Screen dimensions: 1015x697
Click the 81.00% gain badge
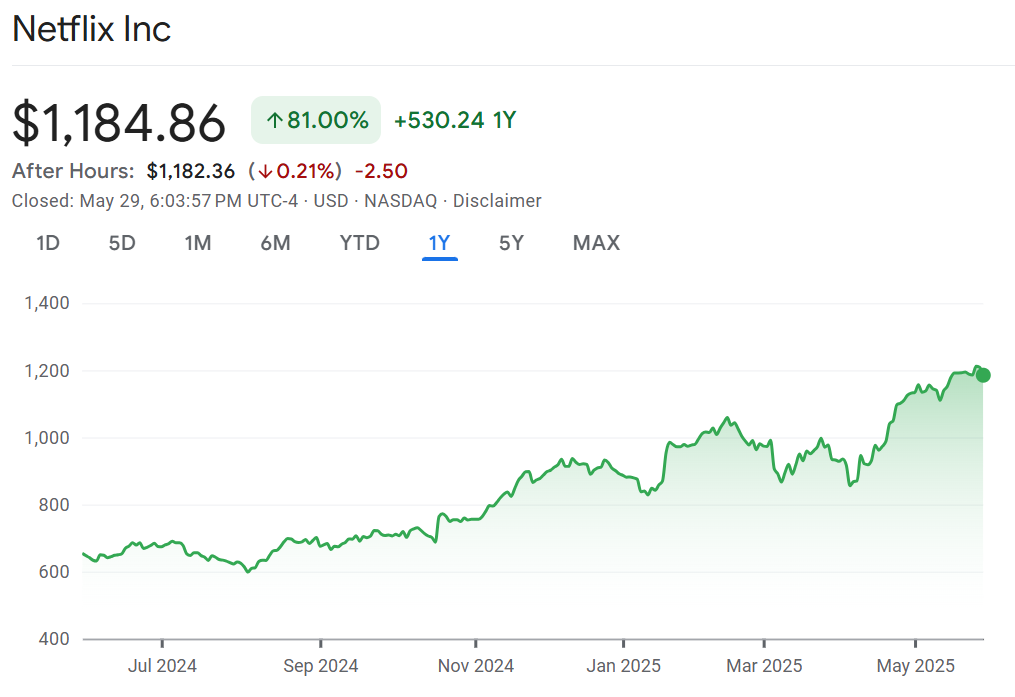tap(316, 121)
